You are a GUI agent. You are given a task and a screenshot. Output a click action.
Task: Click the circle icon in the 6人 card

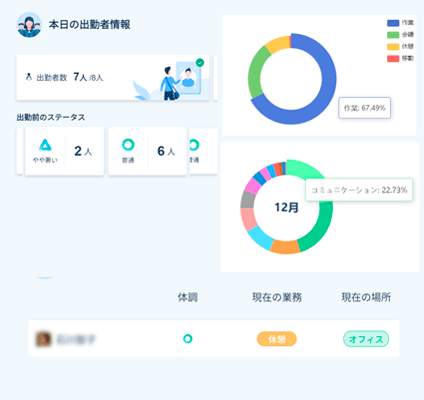pyautogui.click(x=128, y=145)
